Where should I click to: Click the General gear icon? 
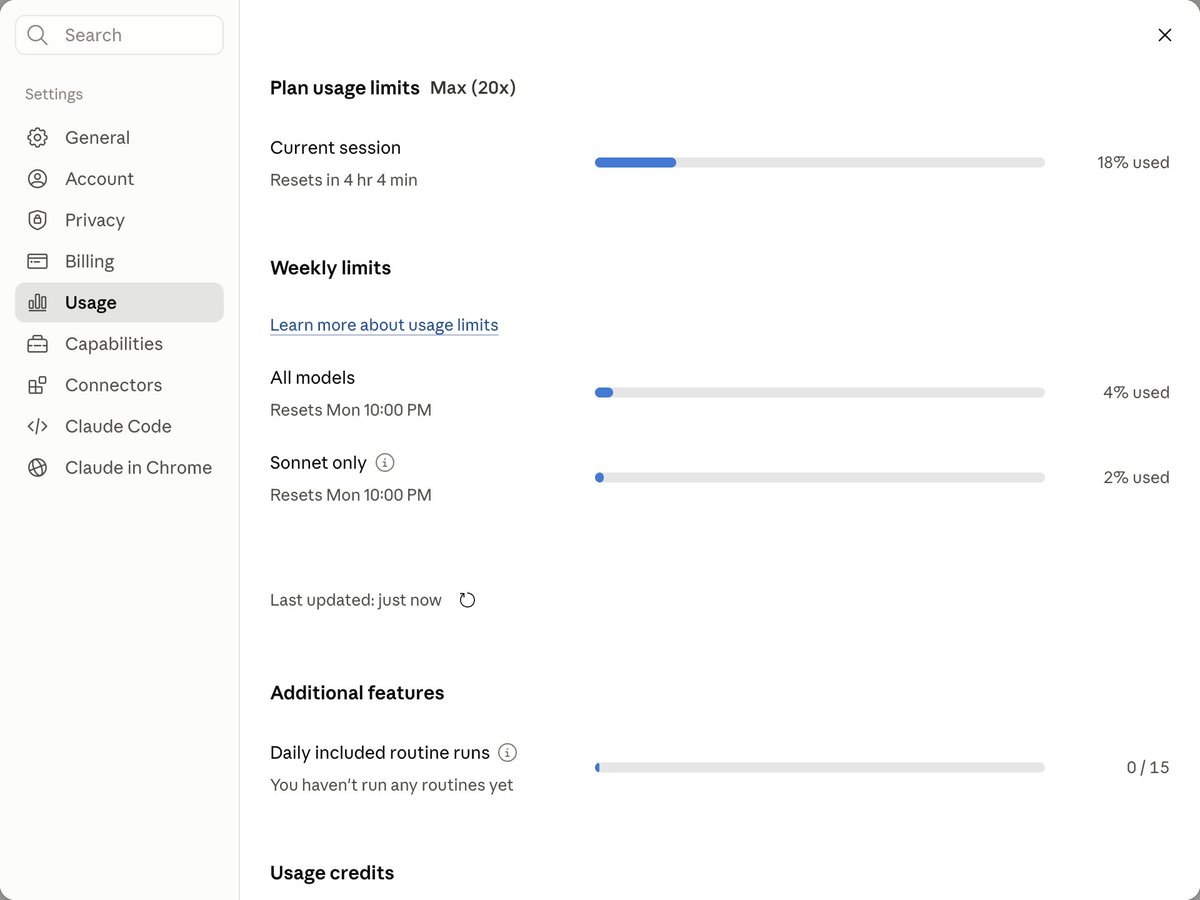[x=37, y=138]
